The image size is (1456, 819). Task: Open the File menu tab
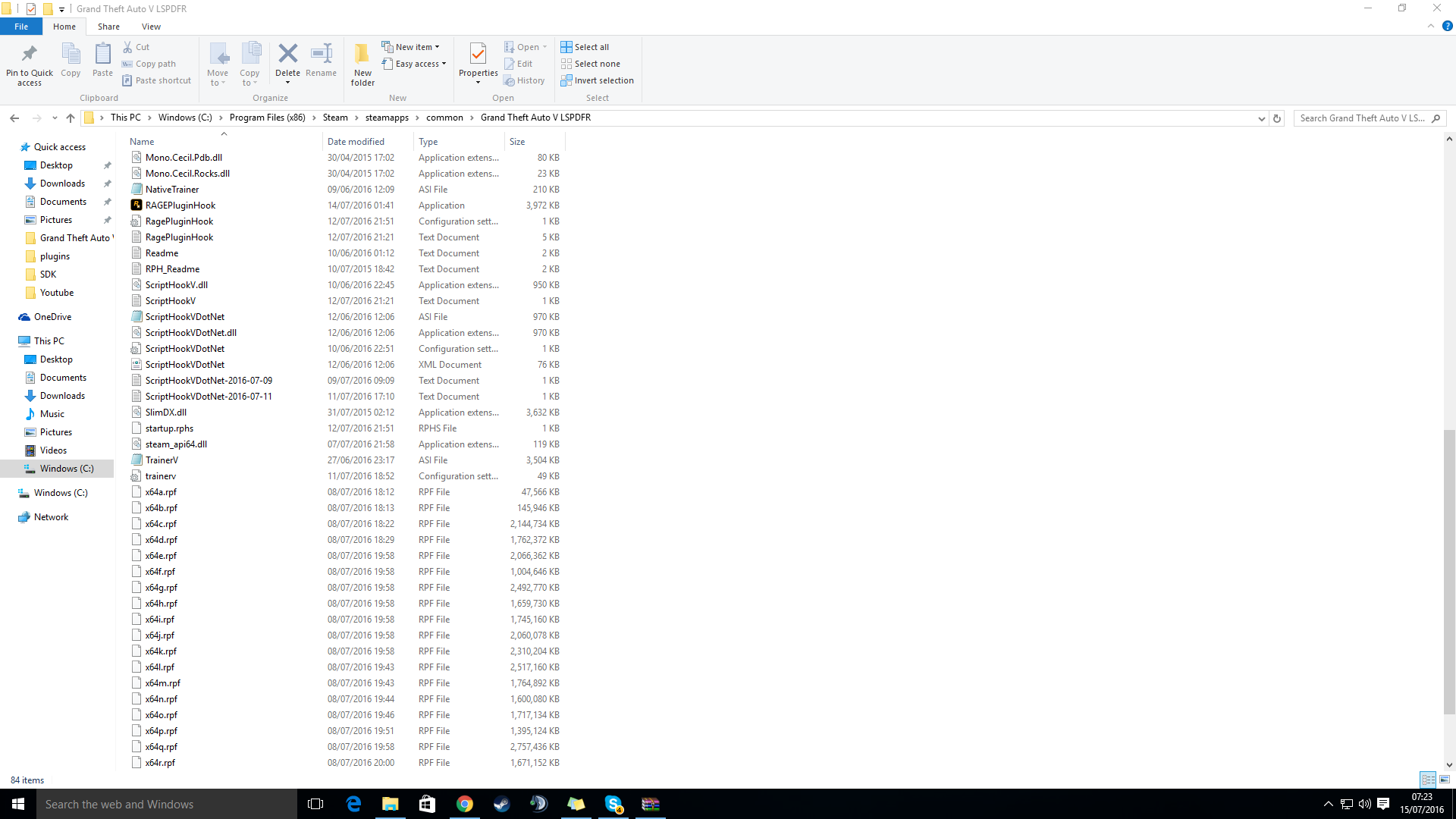21,27
